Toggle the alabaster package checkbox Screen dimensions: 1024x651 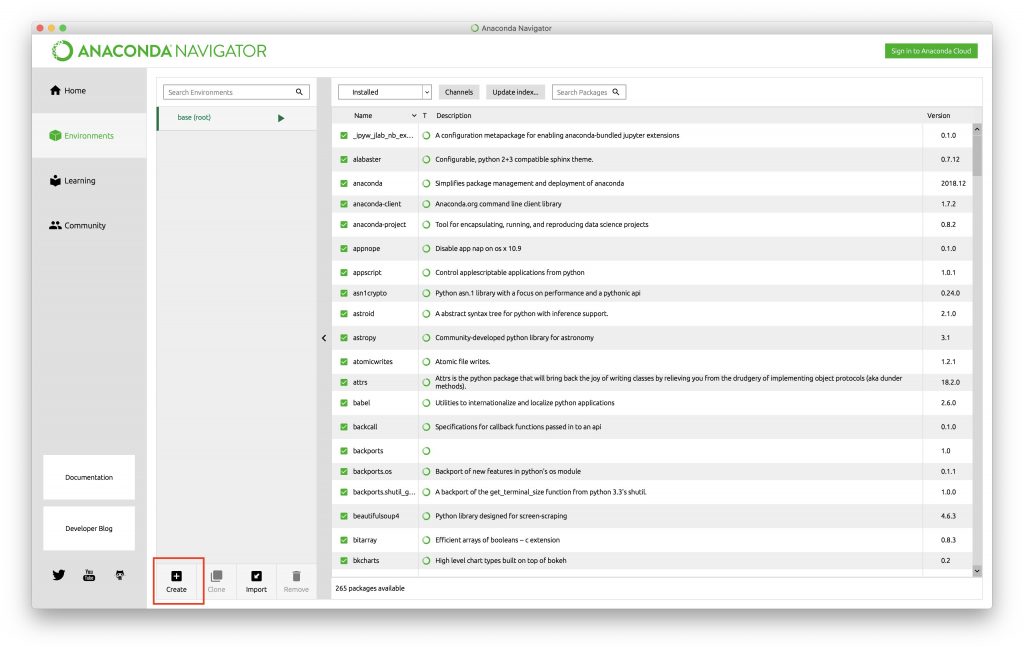click(344, 159)
